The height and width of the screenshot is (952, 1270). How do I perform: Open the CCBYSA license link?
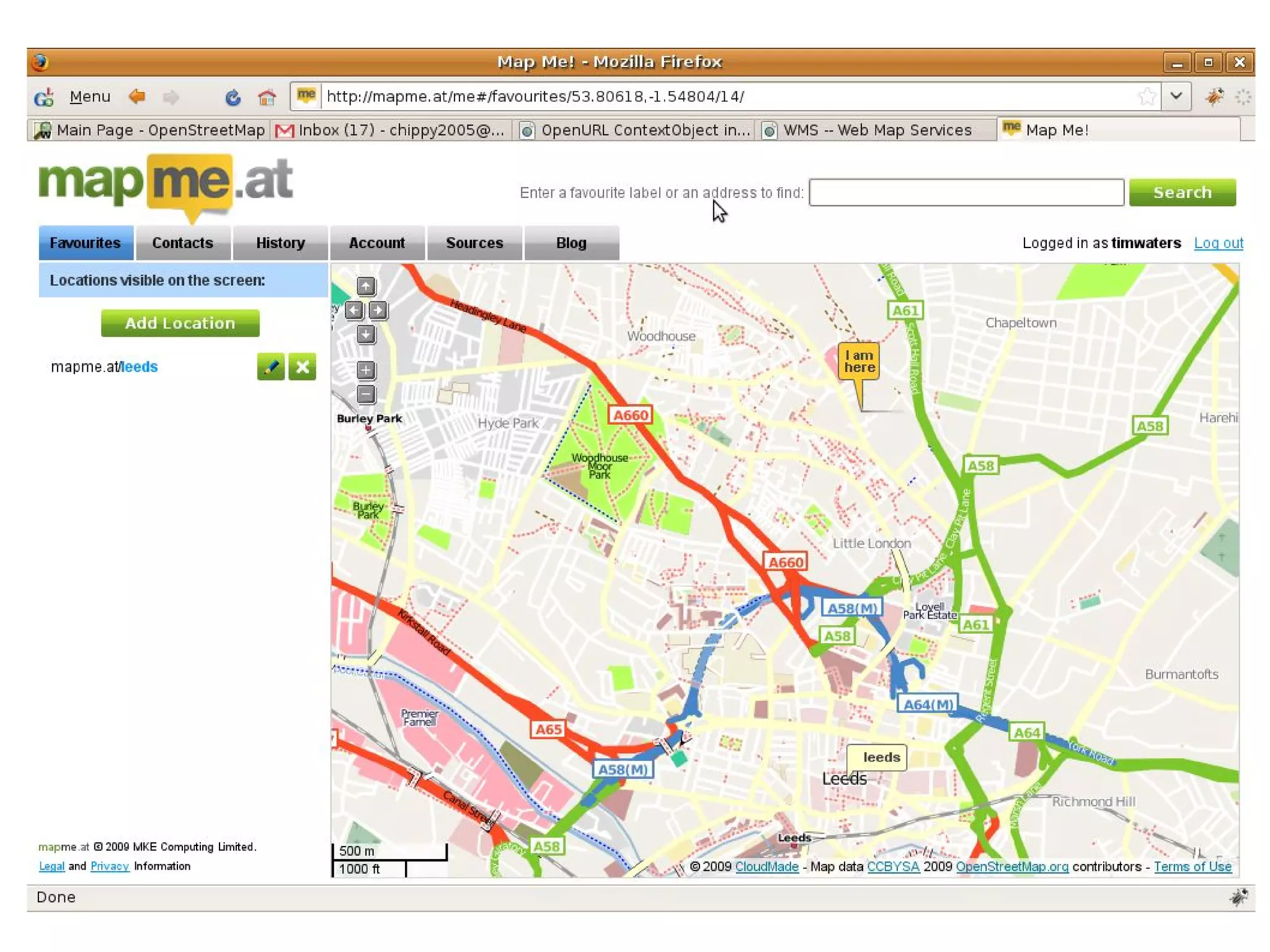(893, 867)
